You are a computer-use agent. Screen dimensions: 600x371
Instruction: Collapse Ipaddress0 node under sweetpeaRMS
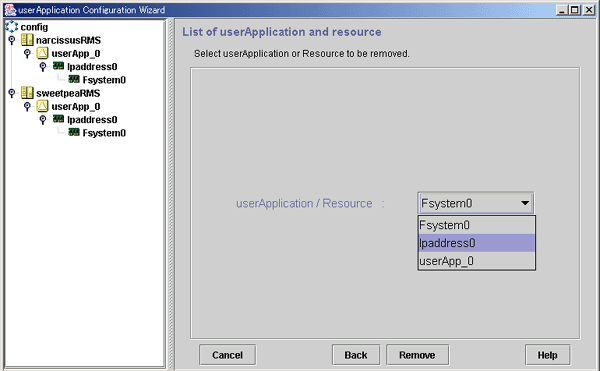43,120
